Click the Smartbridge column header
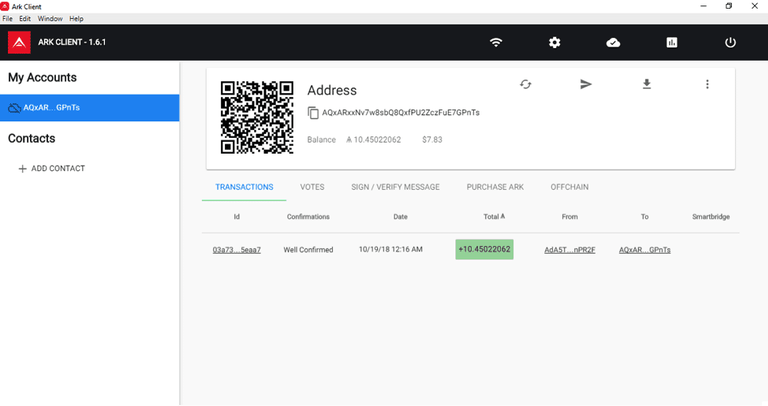768x406 pixels. pyautogui.click(x=711, y=216)
